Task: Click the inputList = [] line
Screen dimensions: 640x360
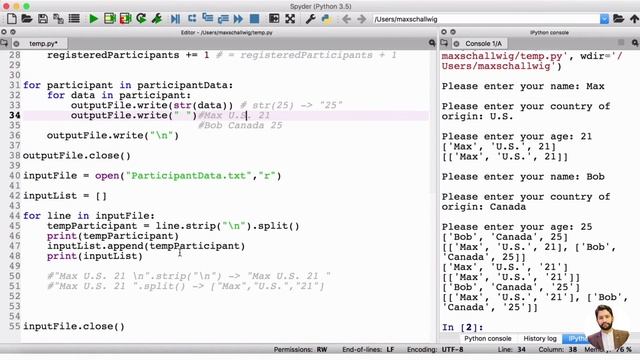Action: tap(65, 196)
